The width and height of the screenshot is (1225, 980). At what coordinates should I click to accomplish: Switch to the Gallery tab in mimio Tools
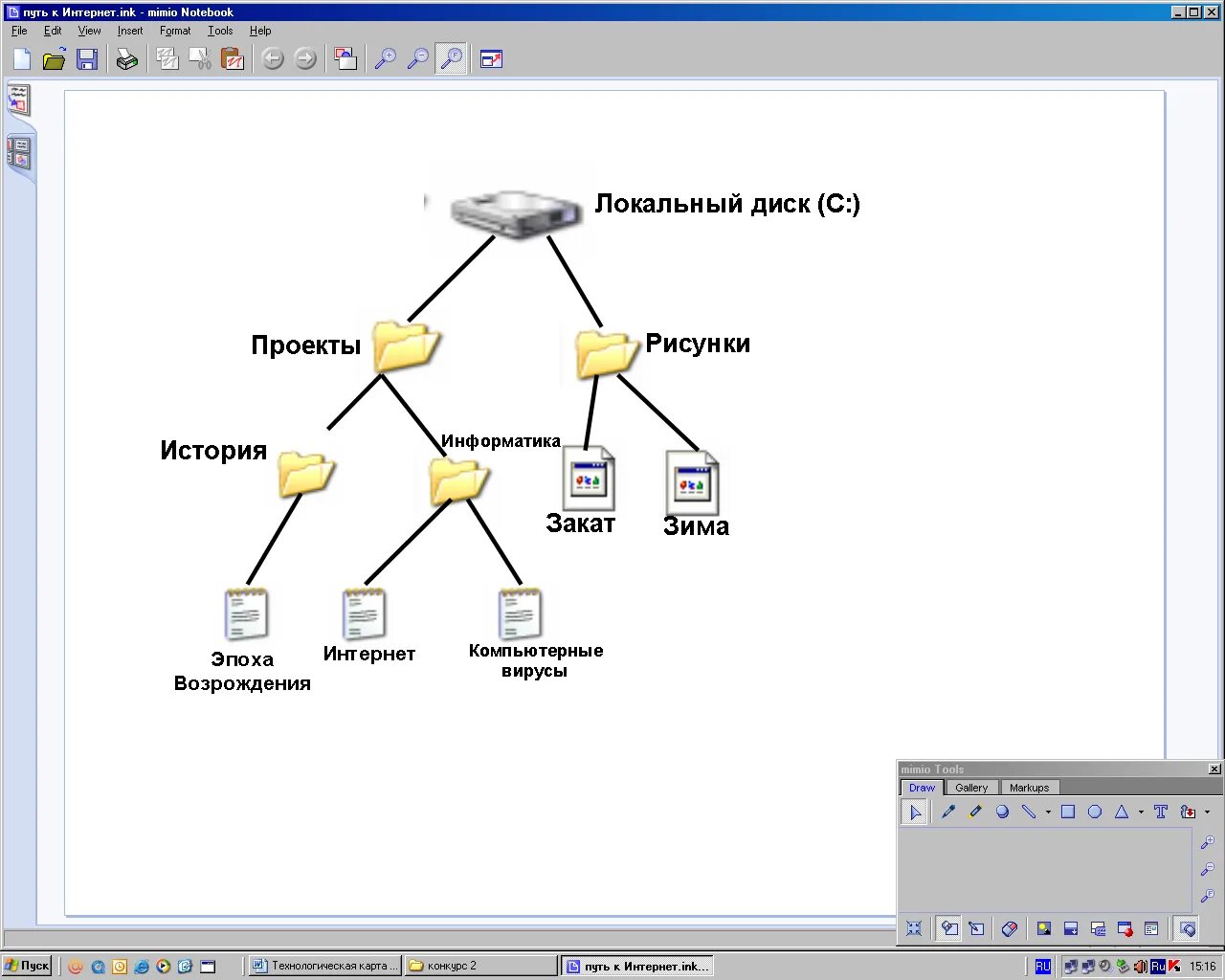pyautogui.click(x=971, y=788)
